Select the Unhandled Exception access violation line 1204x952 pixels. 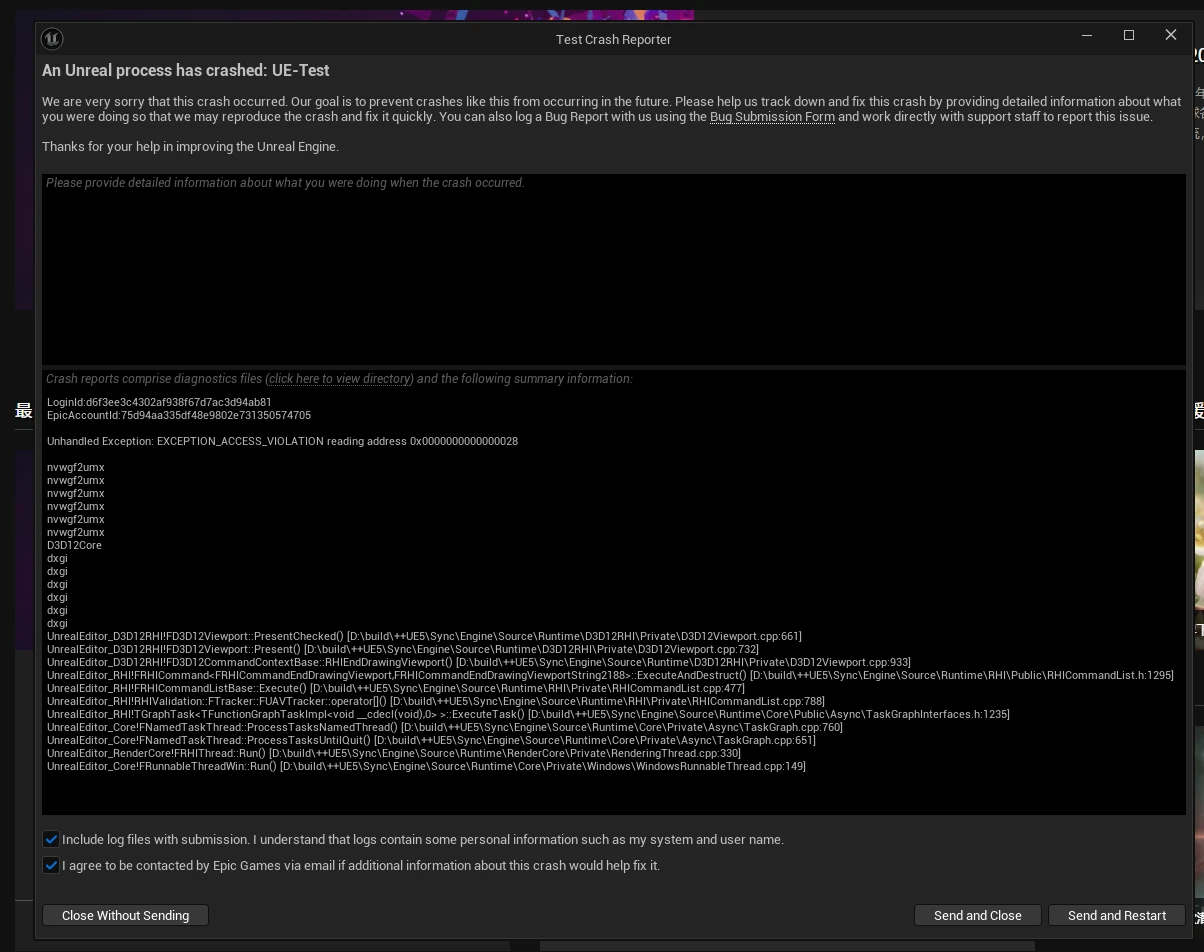click(282, 441)
